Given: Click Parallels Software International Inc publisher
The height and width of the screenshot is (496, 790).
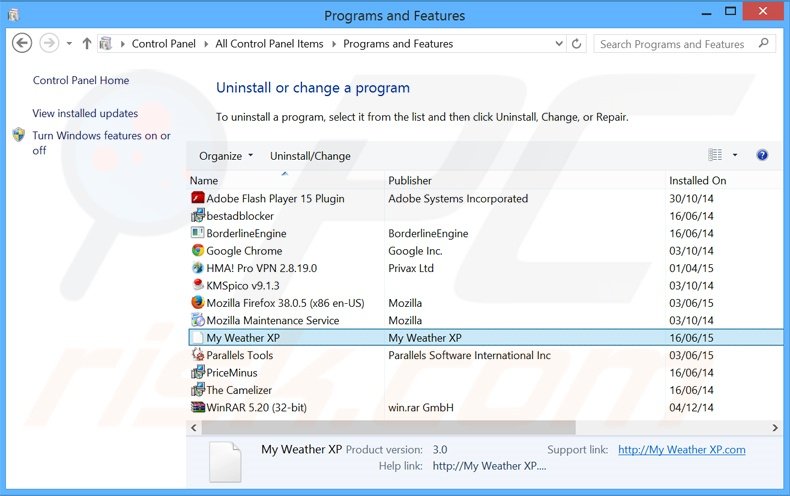Looking at the screenshot, I should click(x=469, y=355).
